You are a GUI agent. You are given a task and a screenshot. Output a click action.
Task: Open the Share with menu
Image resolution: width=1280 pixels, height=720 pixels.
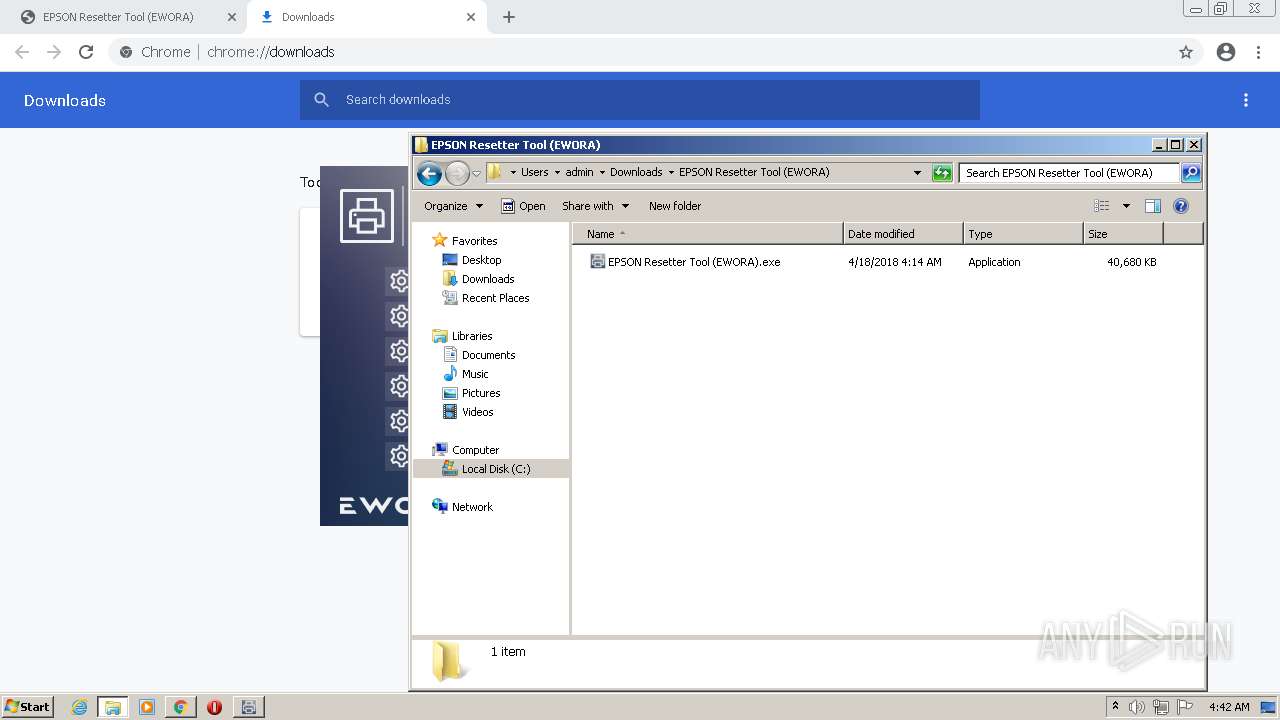coord(595,206)
